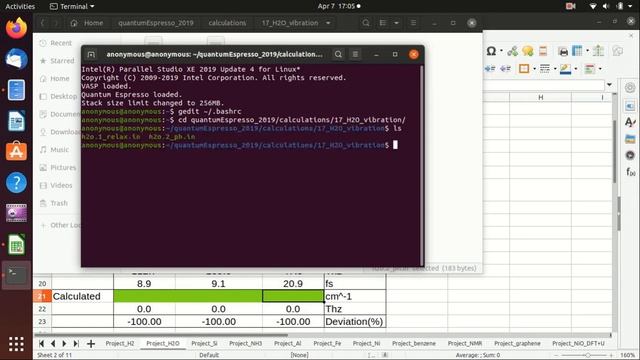Viewport: 640px width, 360px height.
Task: Adjust the Calc zoom slider
Action: click(587, 355)
